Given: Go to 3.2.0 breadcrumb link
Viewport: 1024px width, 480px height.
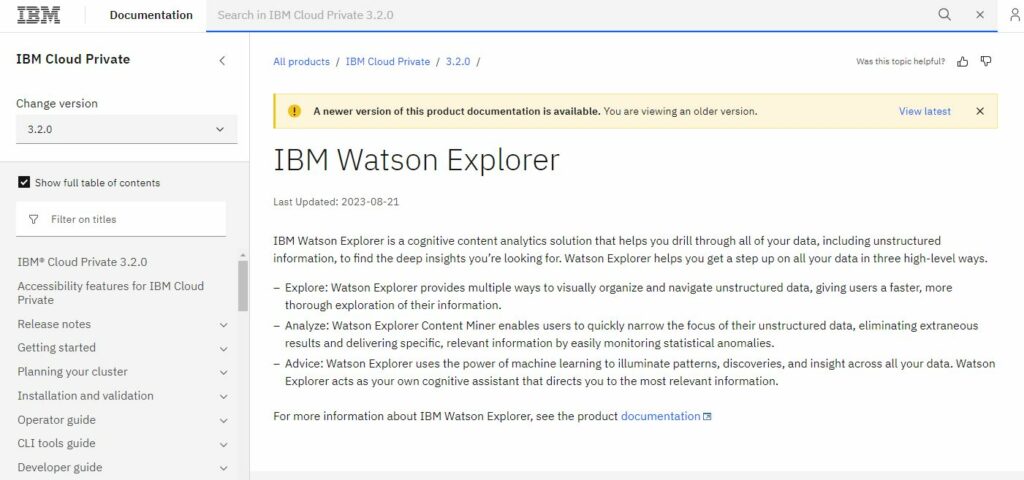Looking at the screenshot, I should coord(458,61).
